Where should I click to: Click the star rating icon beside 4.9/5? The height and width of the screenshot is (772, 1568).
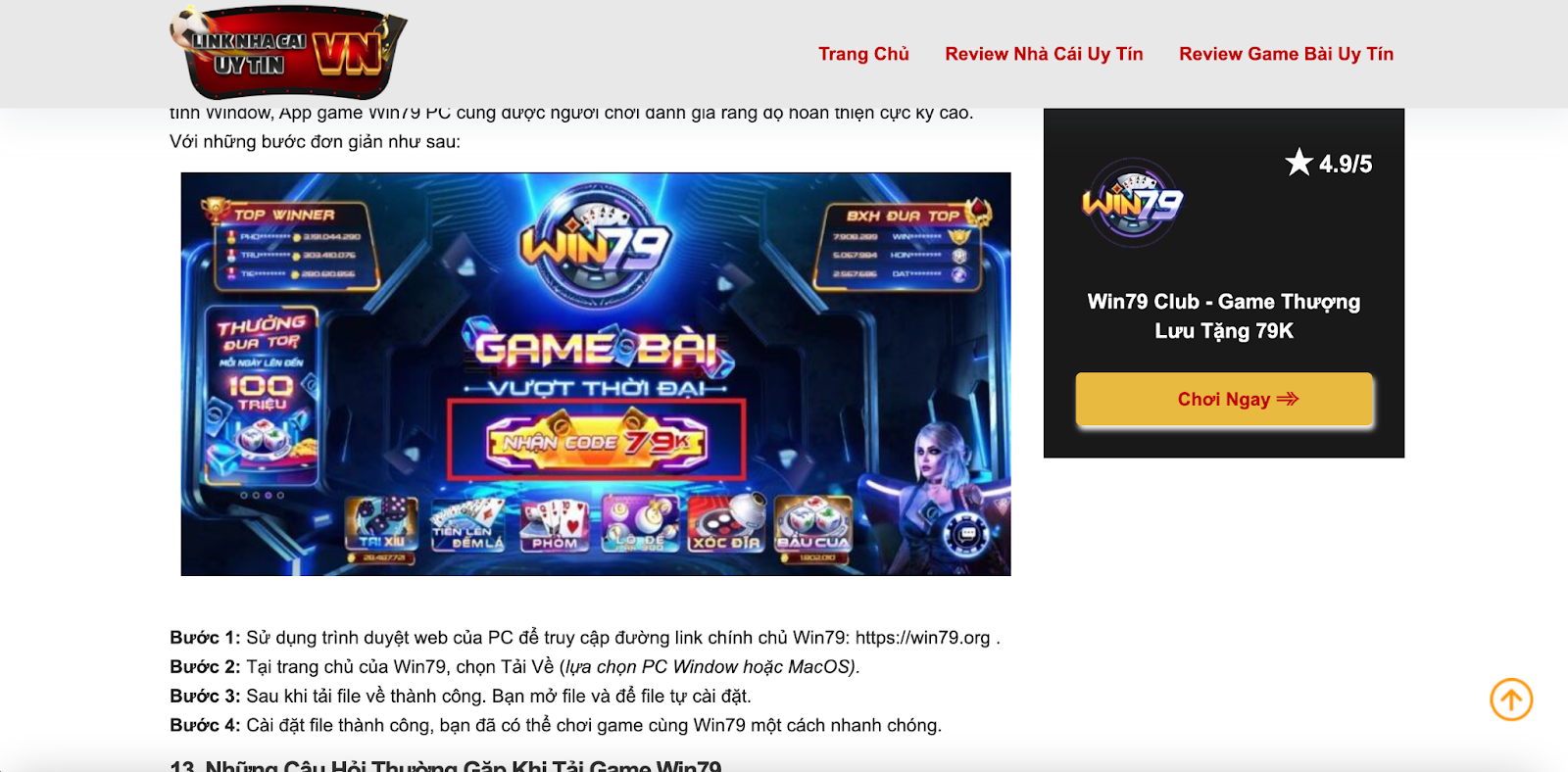[x=1298, y=163]
